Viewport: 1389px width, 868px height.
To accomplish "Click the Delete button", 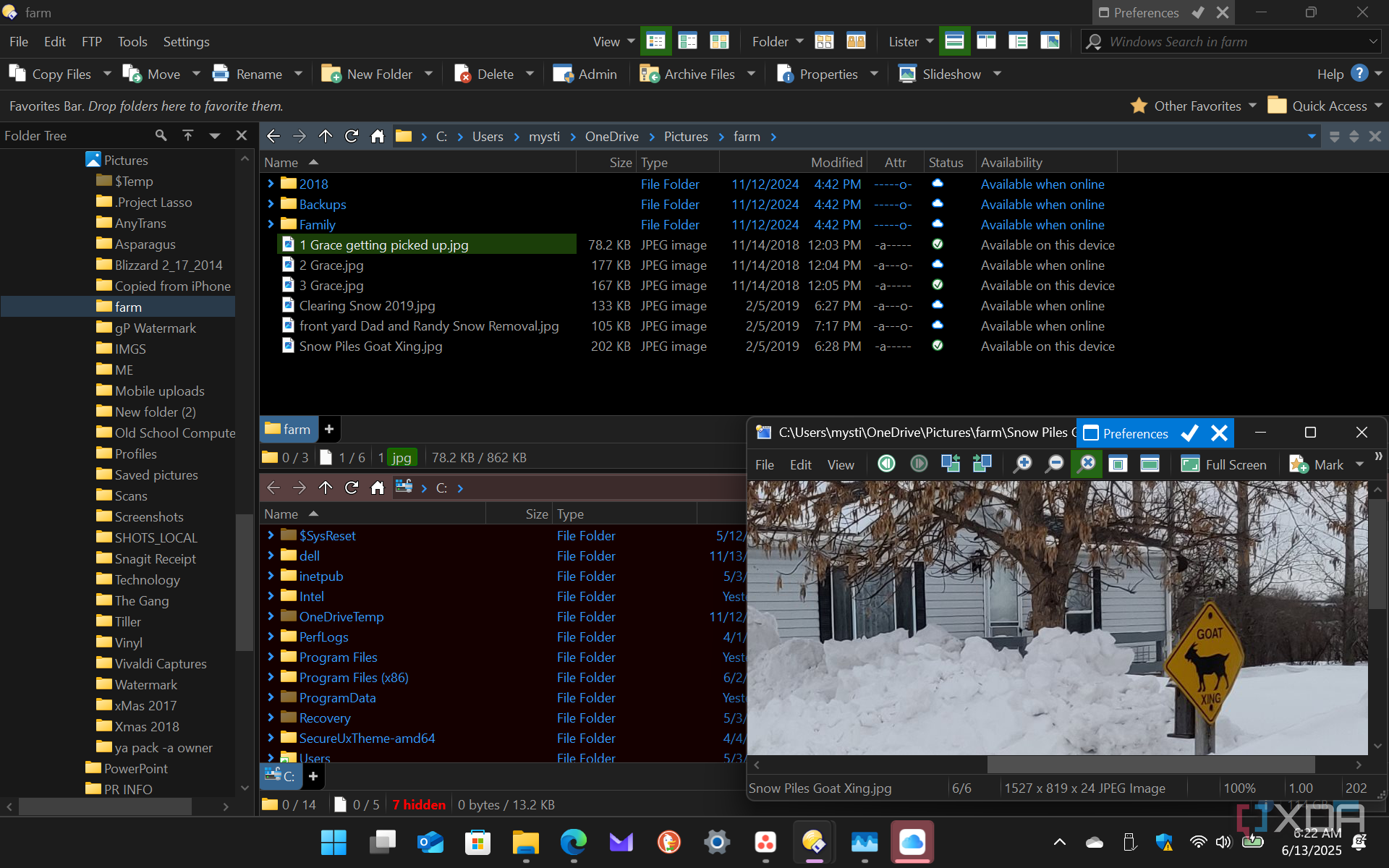I will pyautogui.click(x=484, y=74).
